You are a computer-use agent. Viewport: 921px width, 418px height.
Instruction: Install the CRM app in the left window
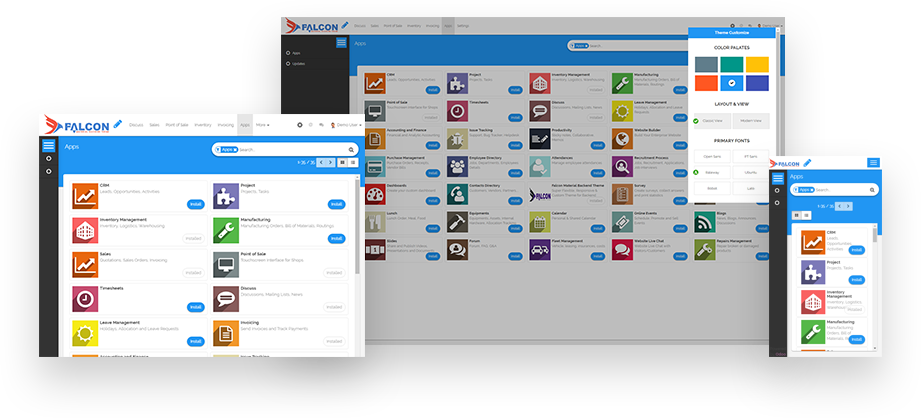pyautogui.click(x=196, y=204)
